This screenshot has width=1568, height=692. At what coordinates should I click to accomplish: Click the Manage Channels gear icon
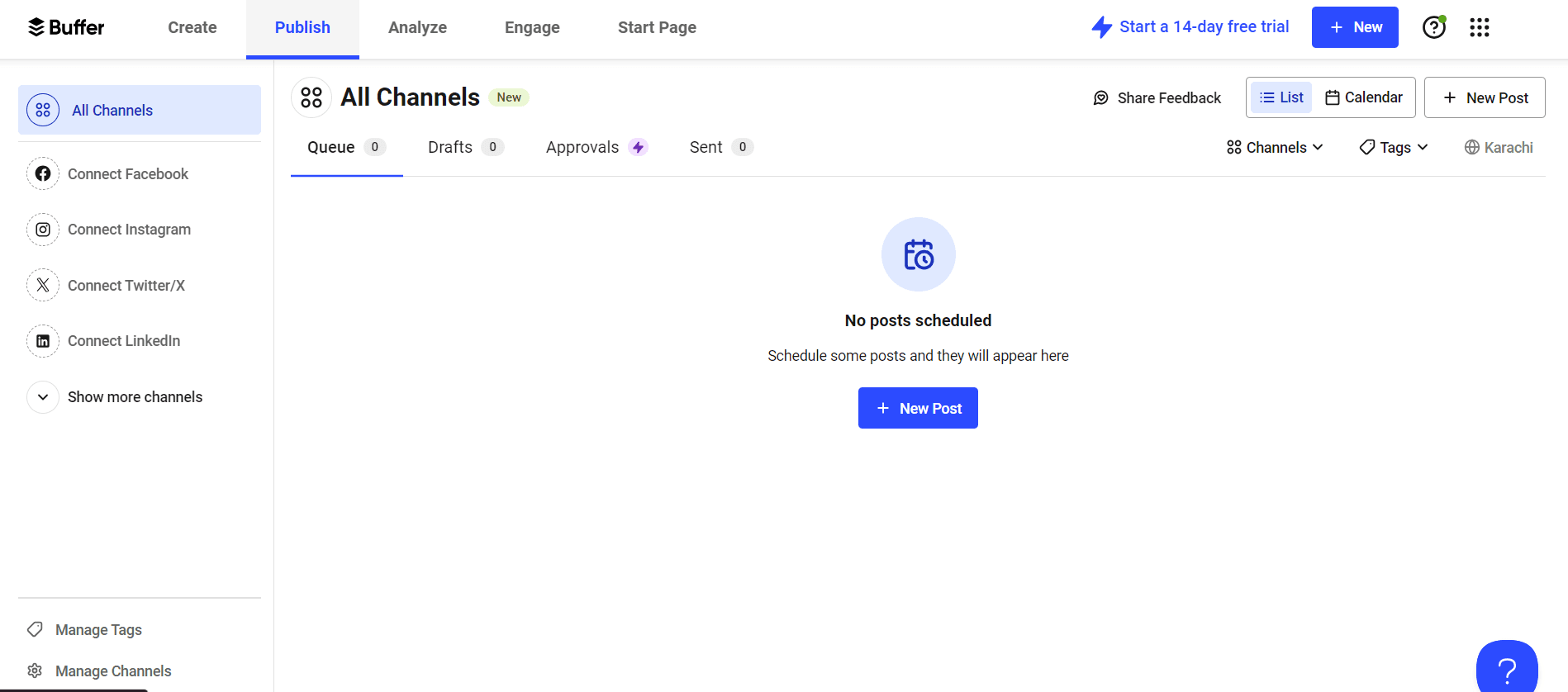click(x=35, y=671)
